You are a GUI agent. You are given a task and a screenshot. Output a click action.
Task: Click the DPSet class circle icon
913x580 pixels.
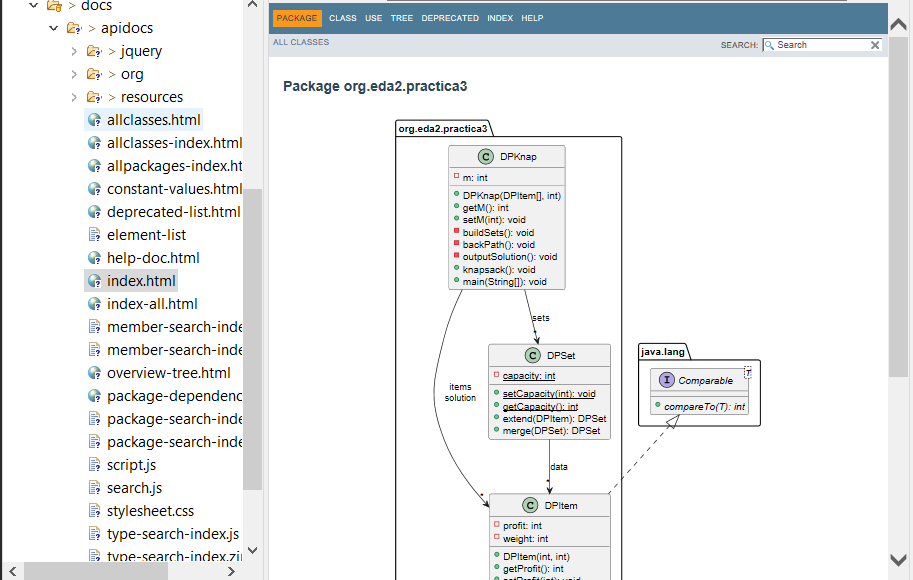click(x=532, y=355)
